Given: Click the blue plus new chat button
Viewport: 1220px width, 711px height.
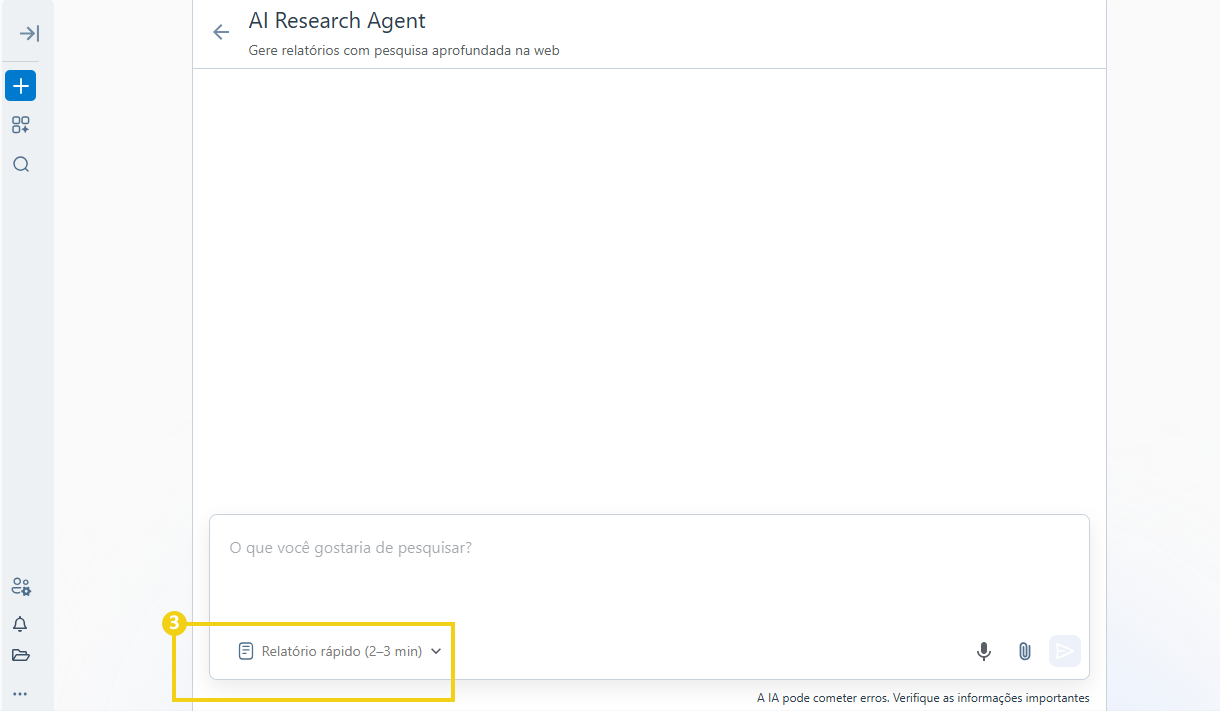Looking at the screenshot, I should pyautogui.click(x=20, y=86).
